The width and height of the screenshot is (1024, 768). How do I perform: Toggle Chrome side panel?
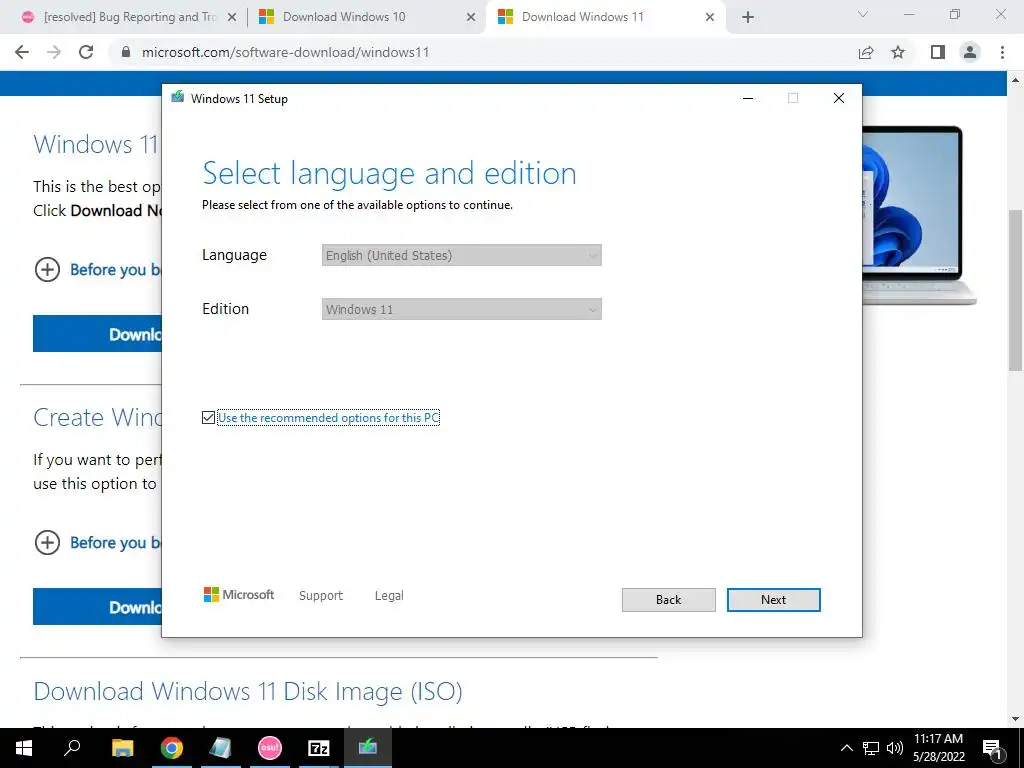(938, 52)
